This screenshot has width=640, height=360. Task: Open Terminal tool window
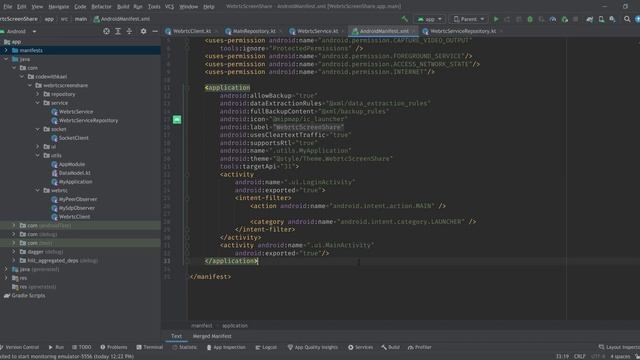click(149, 347)
